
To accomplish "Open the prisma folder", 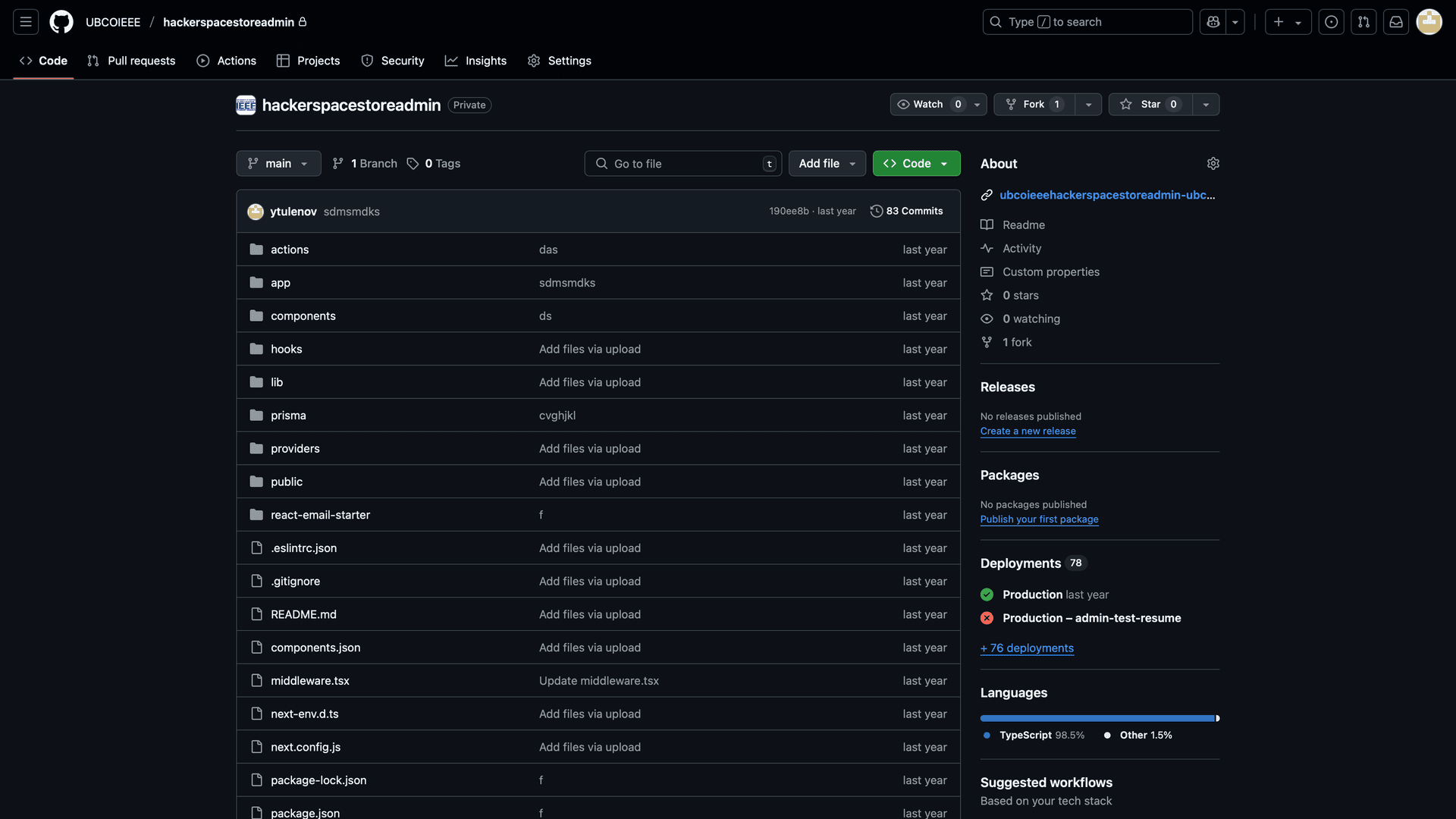I will [x=288, y=416].
